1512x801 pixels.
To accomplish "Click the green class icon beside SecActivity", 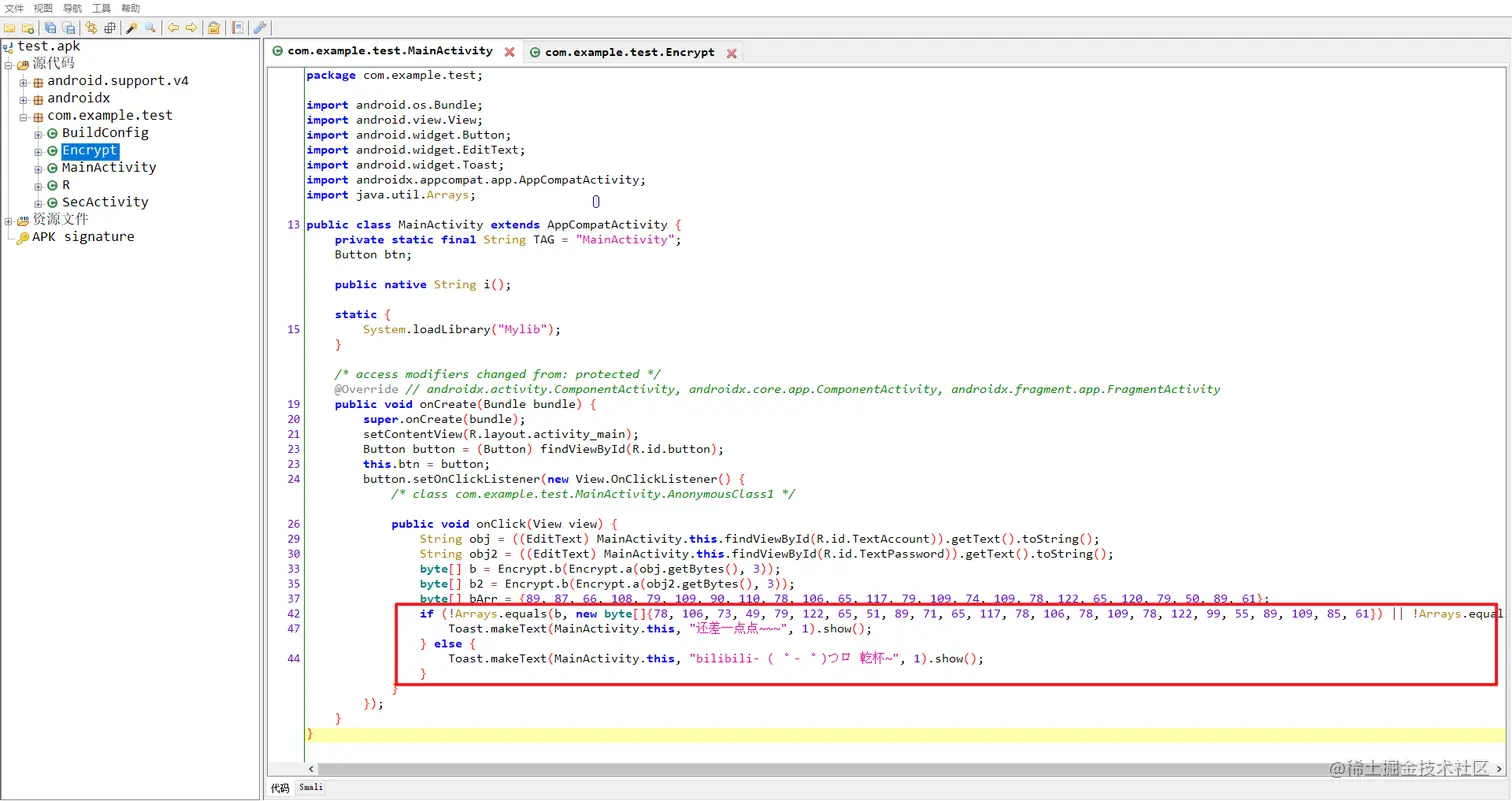I will (x=52, y=202).
